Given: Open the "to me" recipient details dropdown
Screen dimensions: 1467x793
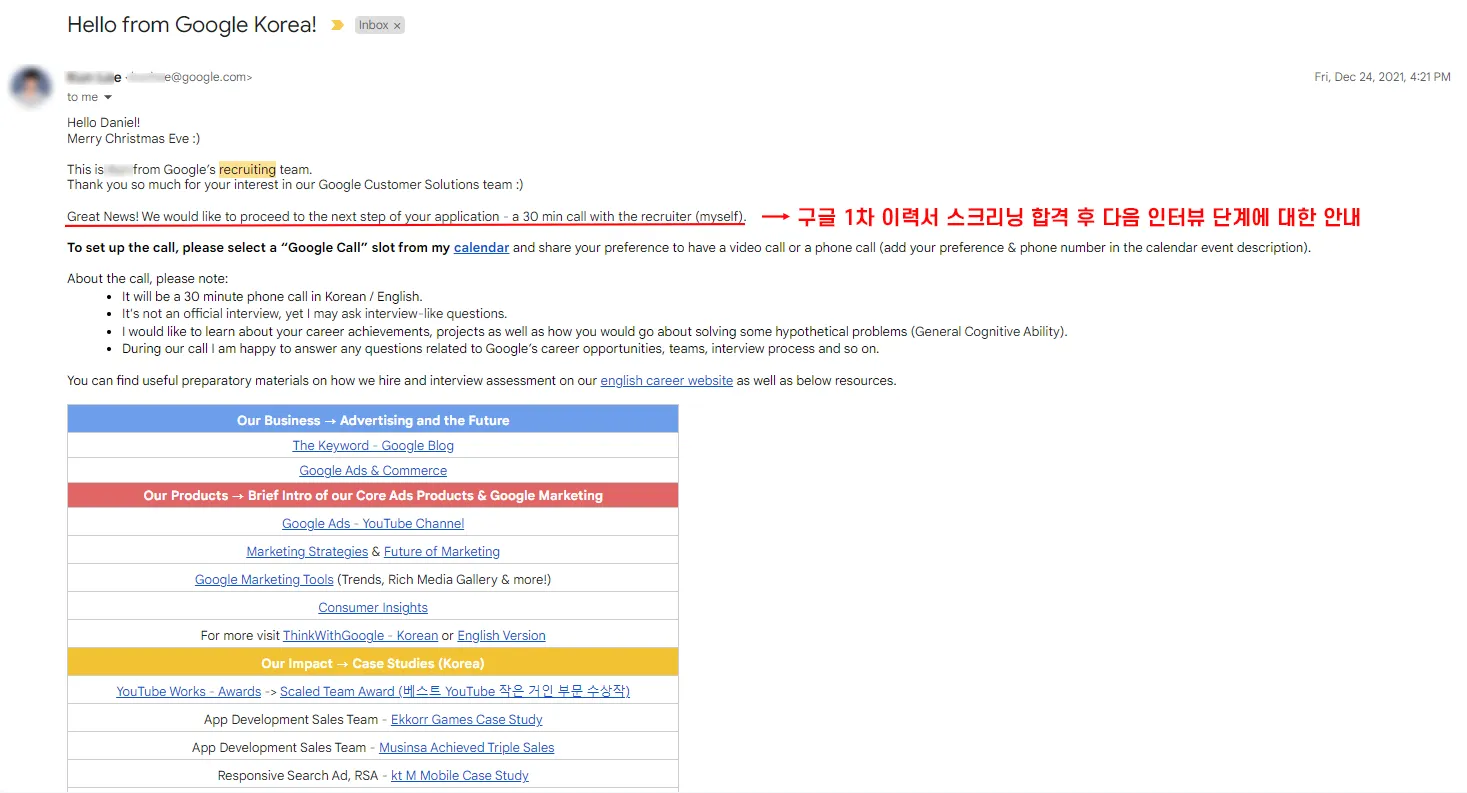Looking at the screenshot, I should pos(89,97).
